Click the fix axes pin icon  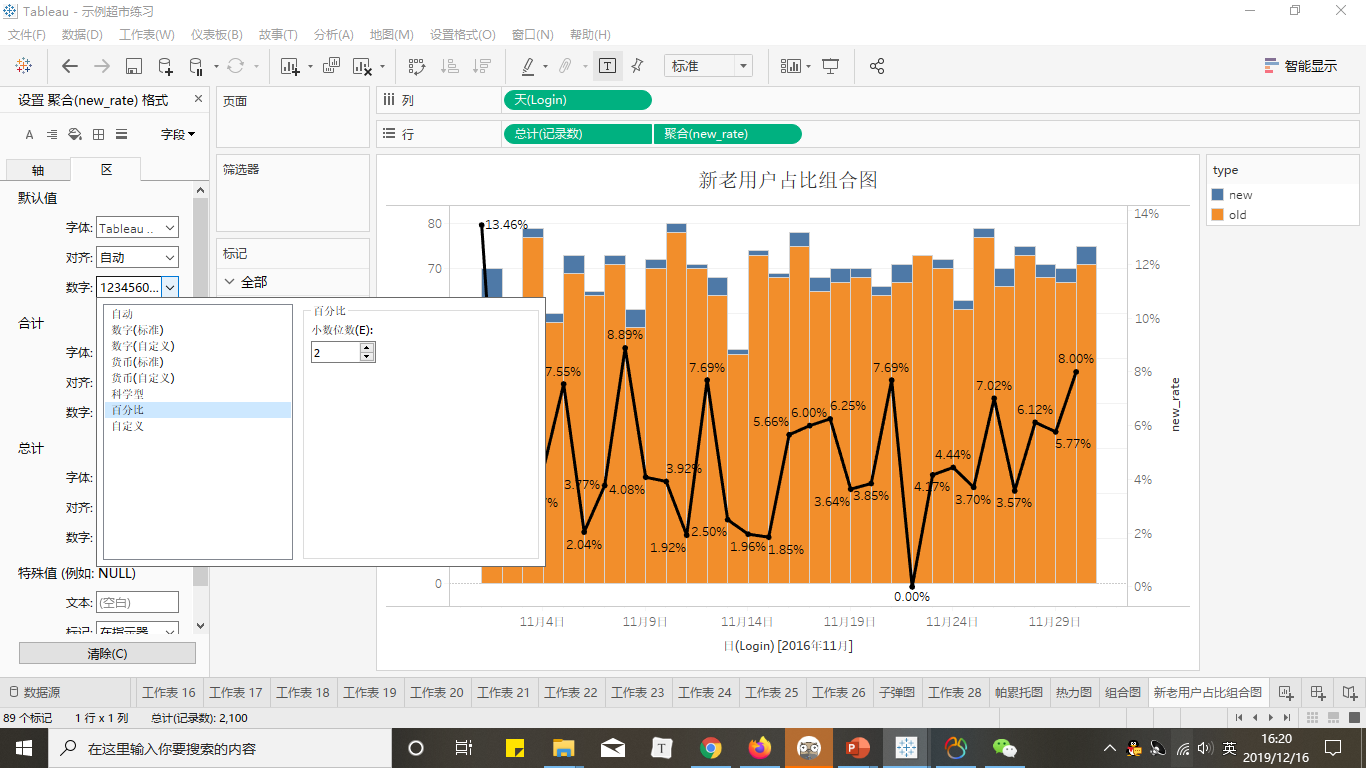(637, 66)
